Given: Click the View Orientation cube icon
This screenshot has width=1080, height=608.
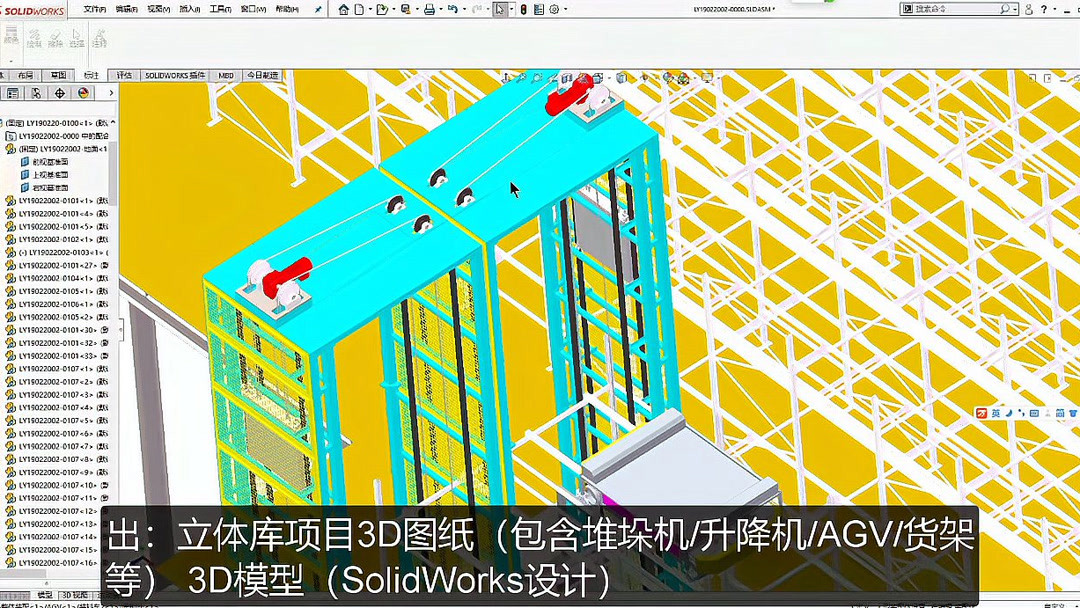Looking at the screenshot, I should point(598,78).
